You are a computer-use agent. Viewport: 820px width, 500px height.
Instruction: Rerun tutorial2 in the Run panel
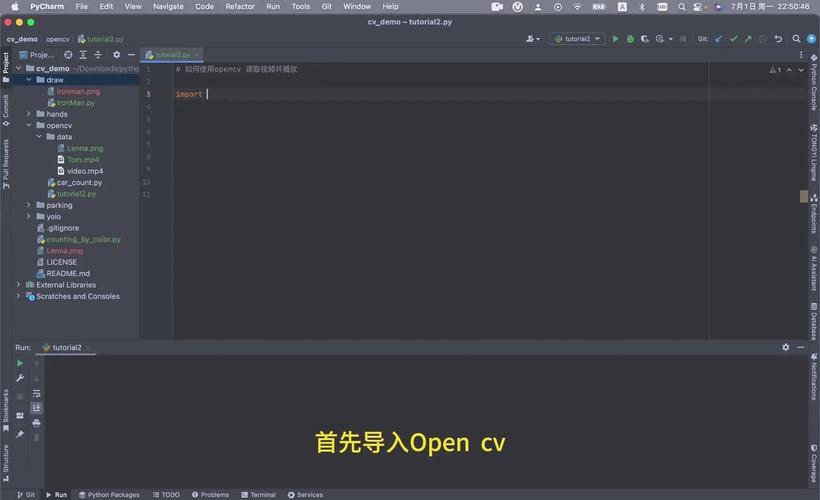coord(20,363)
